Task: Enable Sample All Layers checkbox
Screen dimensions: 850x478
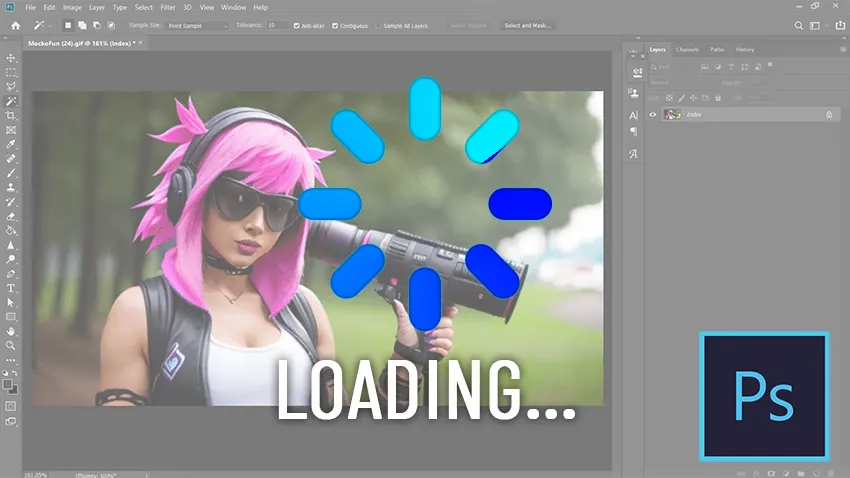Action: click(378, 25)
